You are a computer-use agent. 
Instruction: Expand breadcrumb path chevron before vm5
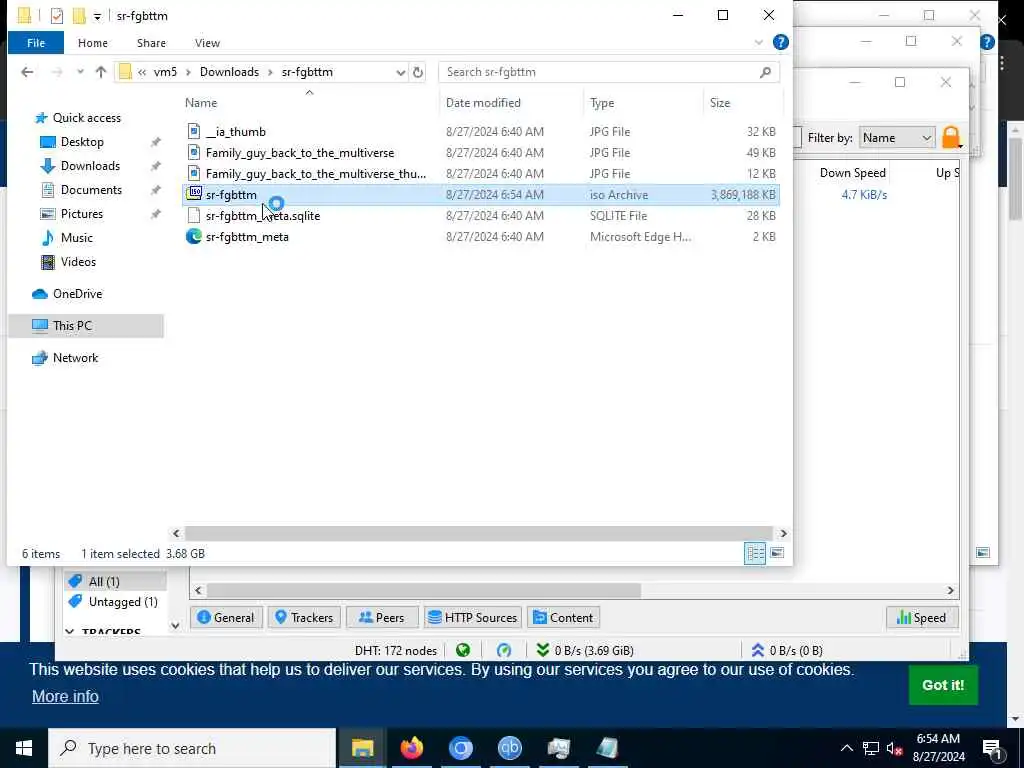(142, 72)
